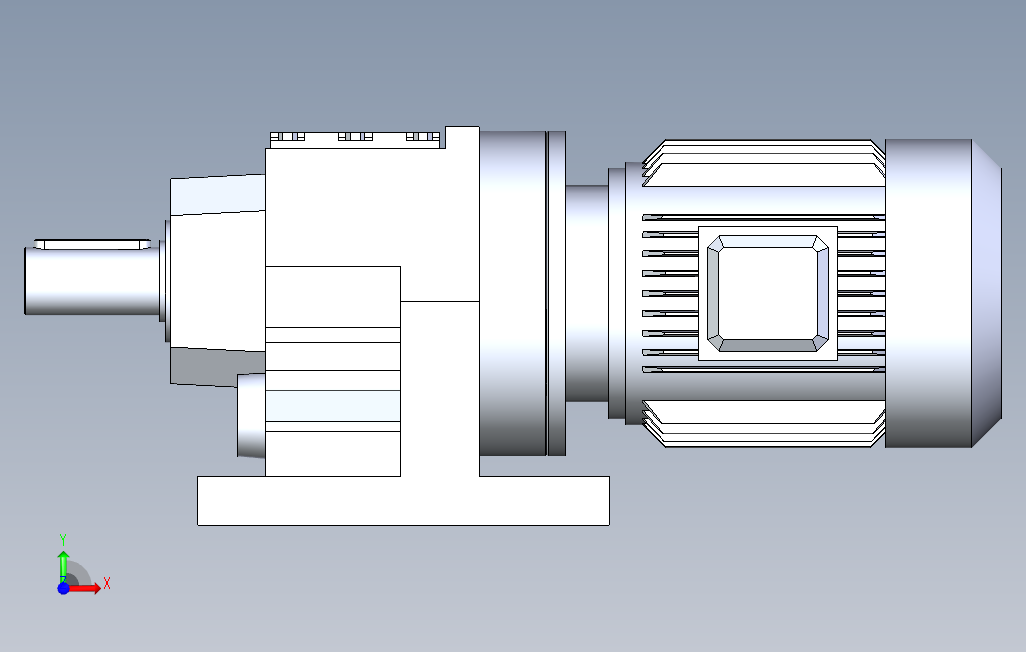Select the gearmotor output shaft
1026x652 pixels.
(92, 281)
